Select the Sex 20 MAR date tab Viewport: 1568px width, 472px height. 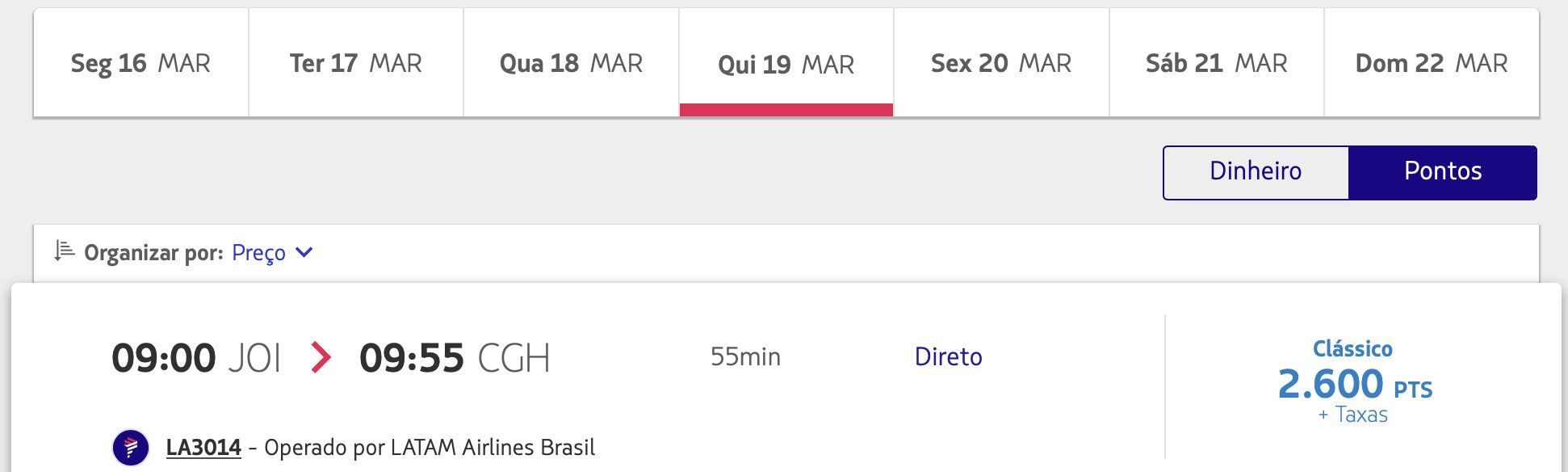click(x=1001, y=63)
